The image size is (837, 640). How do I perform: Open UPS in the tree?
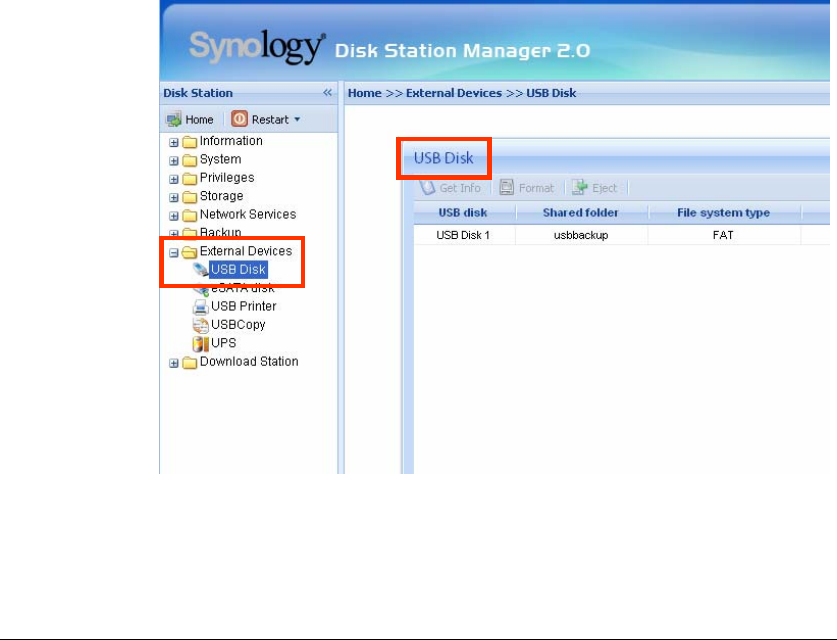click(x=223, y=343)
